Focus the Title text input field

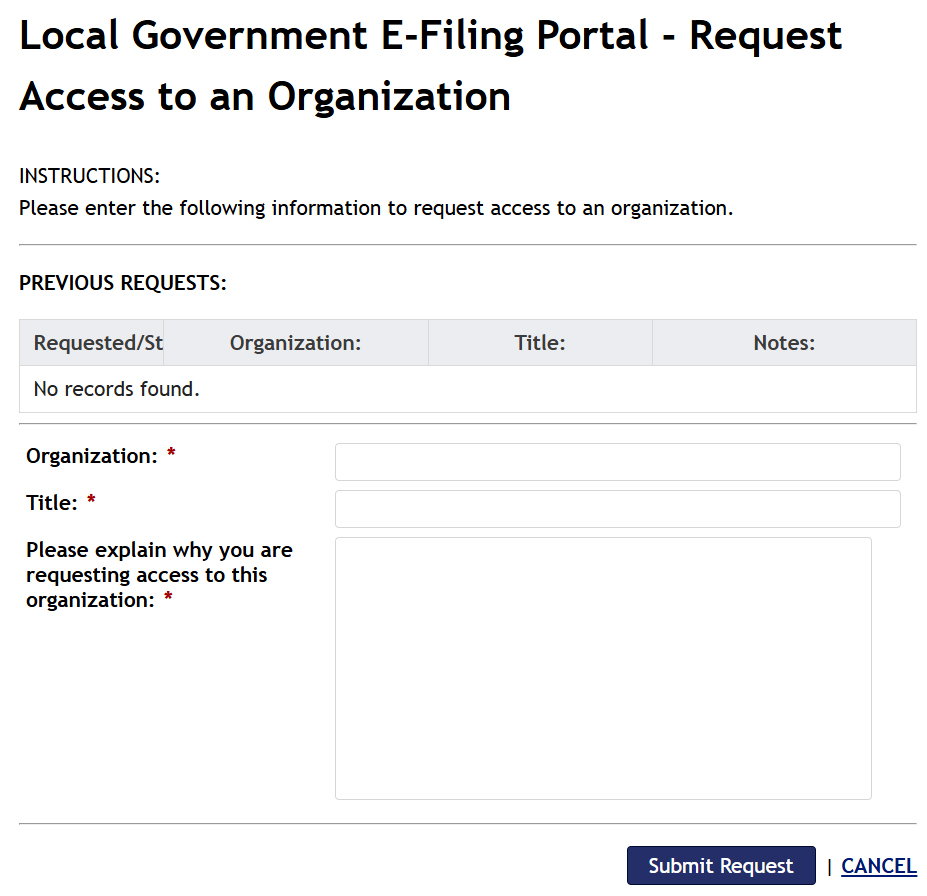coord(617,509)
